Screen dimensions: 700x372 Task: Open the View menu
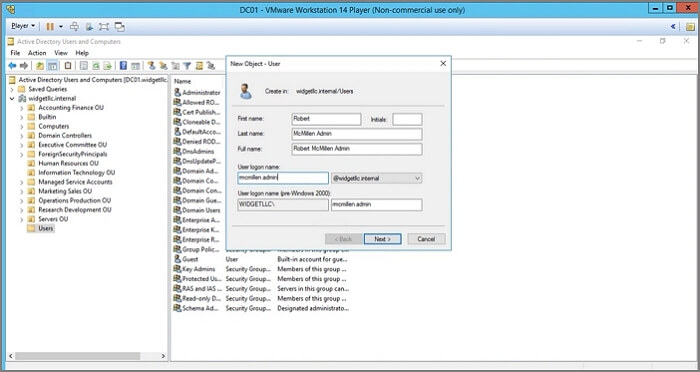(x=61, y=53)
